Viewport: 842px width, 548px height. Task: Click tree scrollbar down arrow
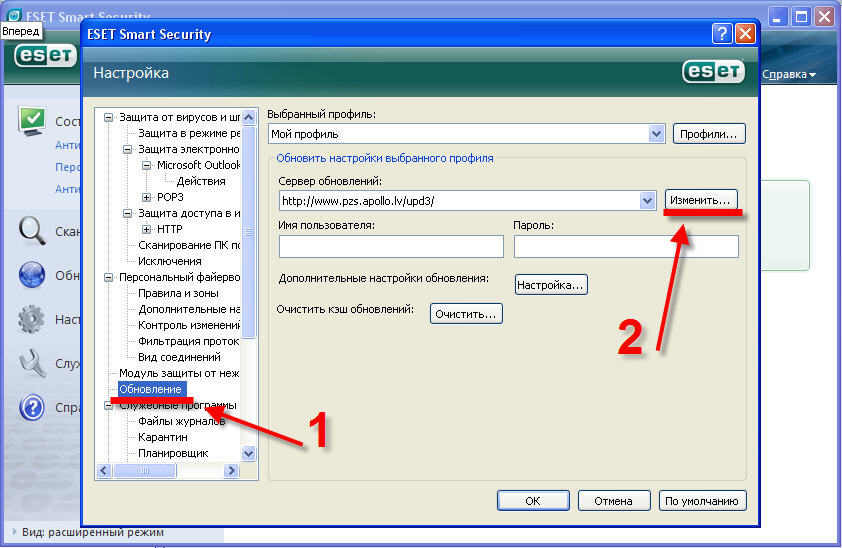249,454
